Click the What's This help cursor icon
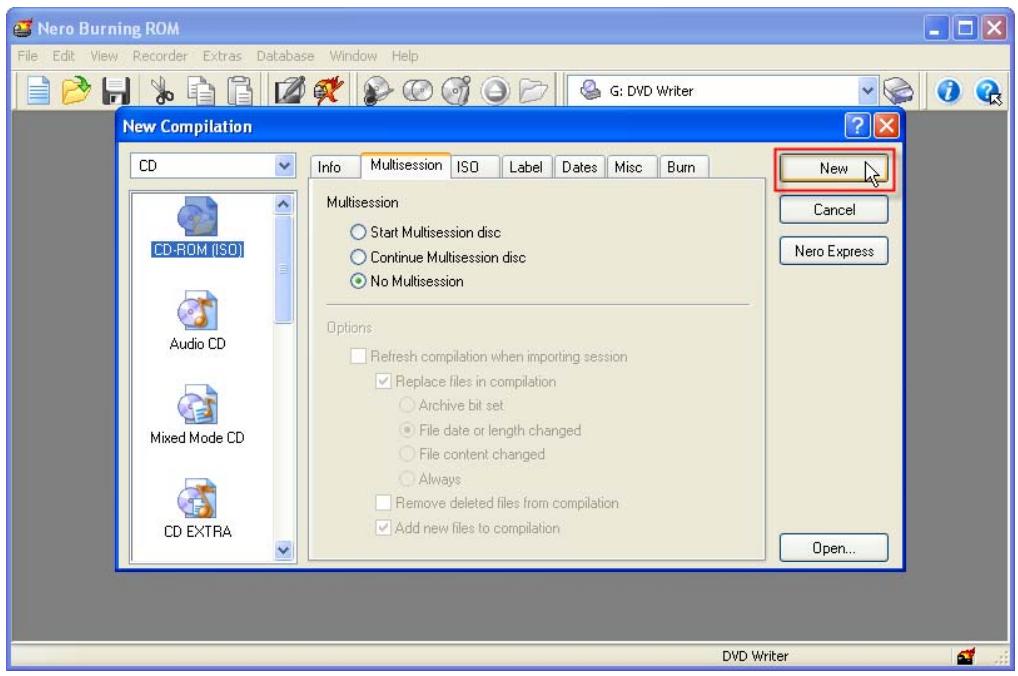 tap(988, 91)
